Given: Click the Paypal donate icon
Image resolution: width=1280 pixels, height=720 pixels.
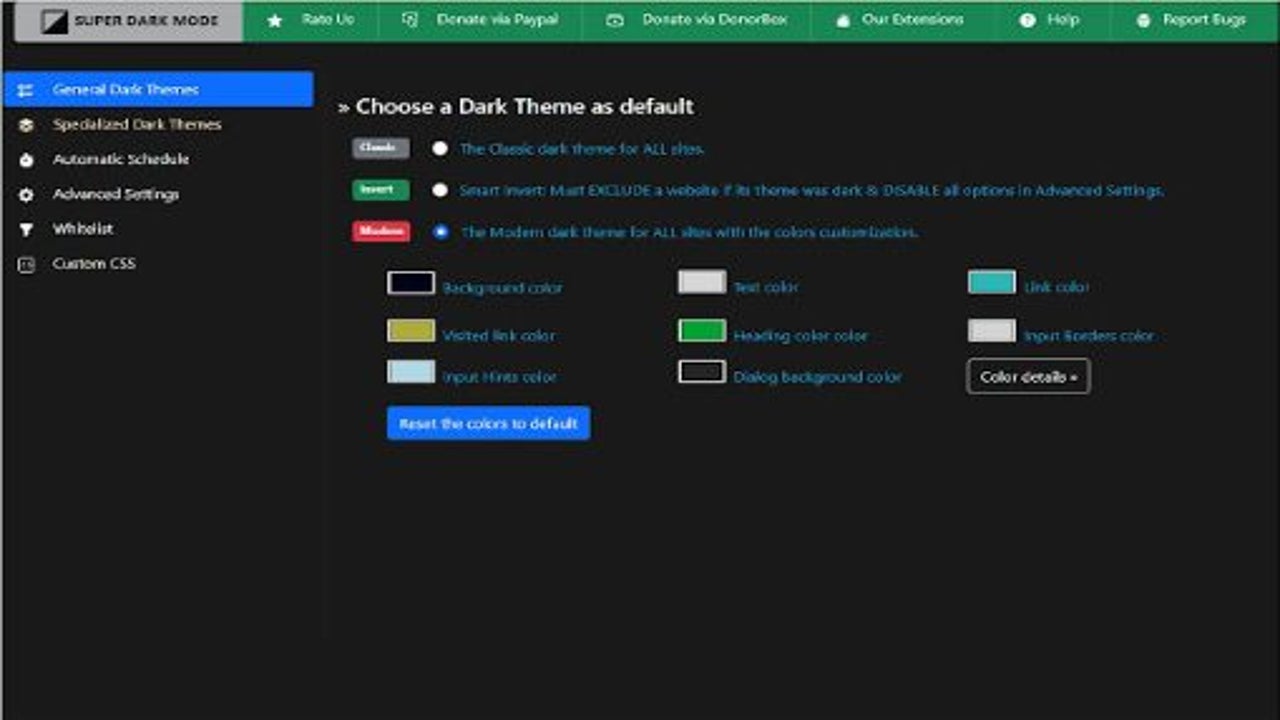Looking at the screenshot, I should coord(409,20).
